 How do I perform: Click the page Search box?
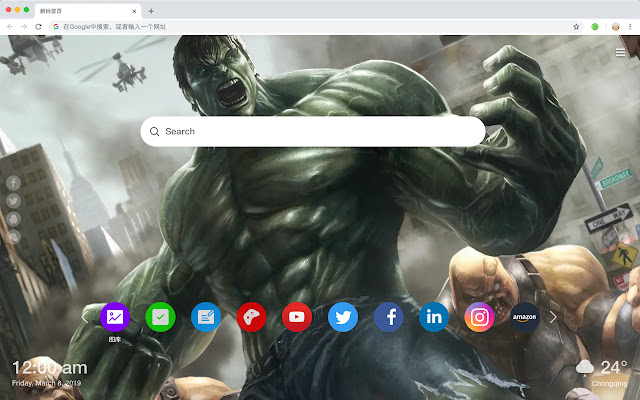click(313, 131)
